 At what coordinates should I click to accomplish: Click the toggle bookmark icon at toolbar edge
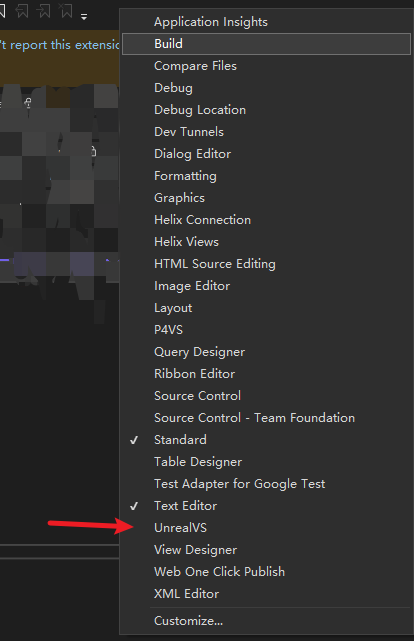point(2,11)
